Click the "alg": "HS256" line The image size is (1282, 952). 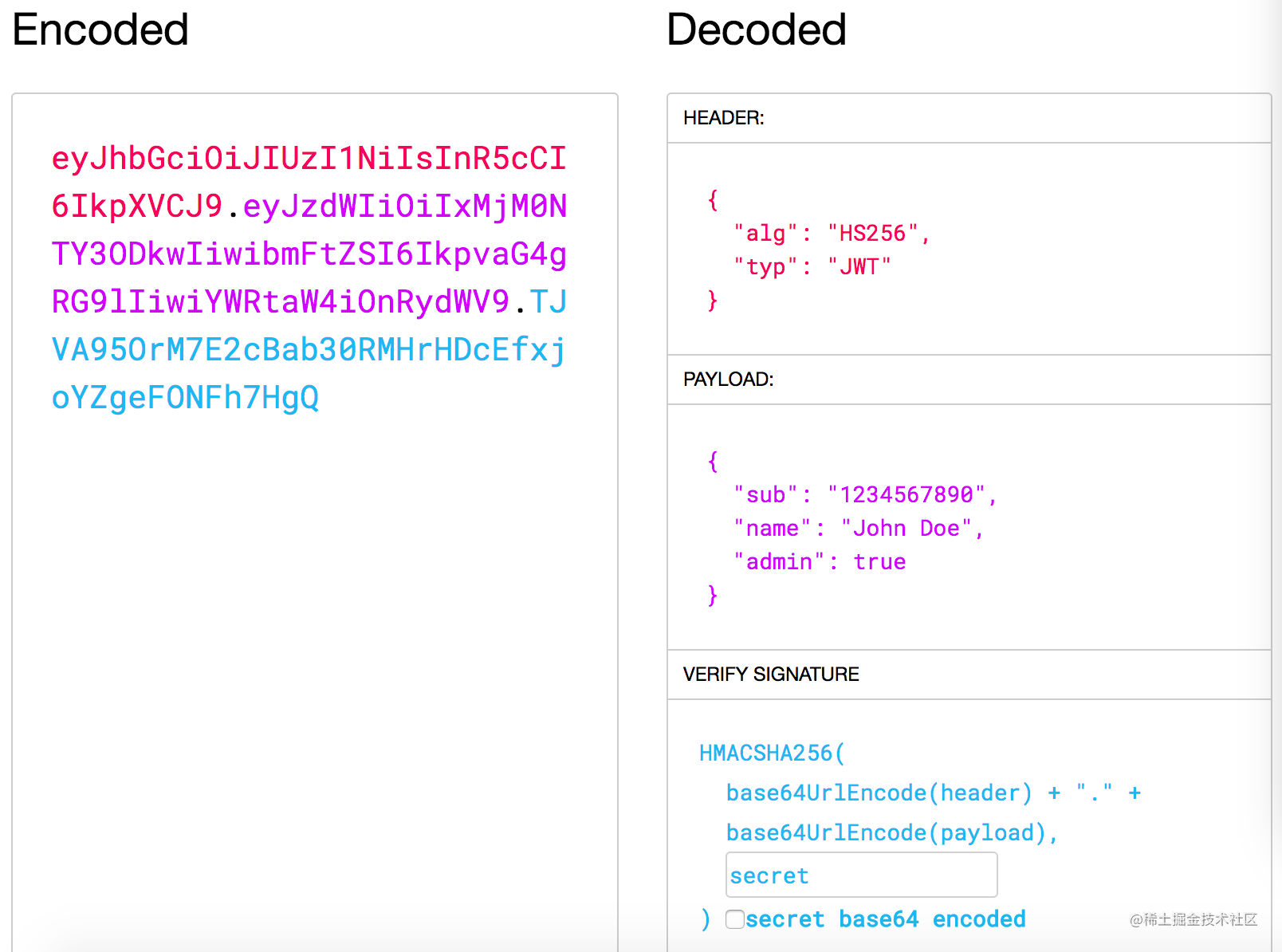(x=832, y=233)
